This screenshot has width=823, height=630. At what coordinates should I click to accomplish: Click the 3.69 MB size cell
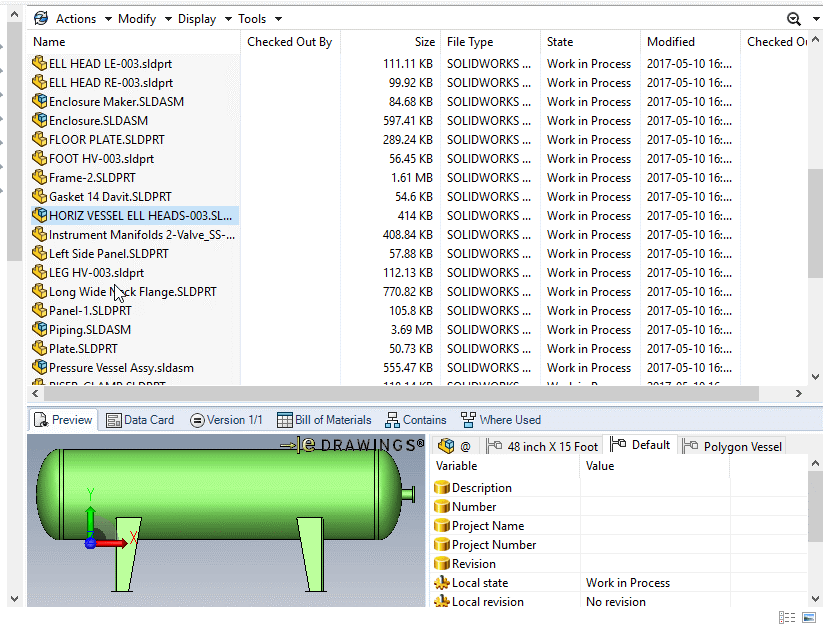point(412,330)
